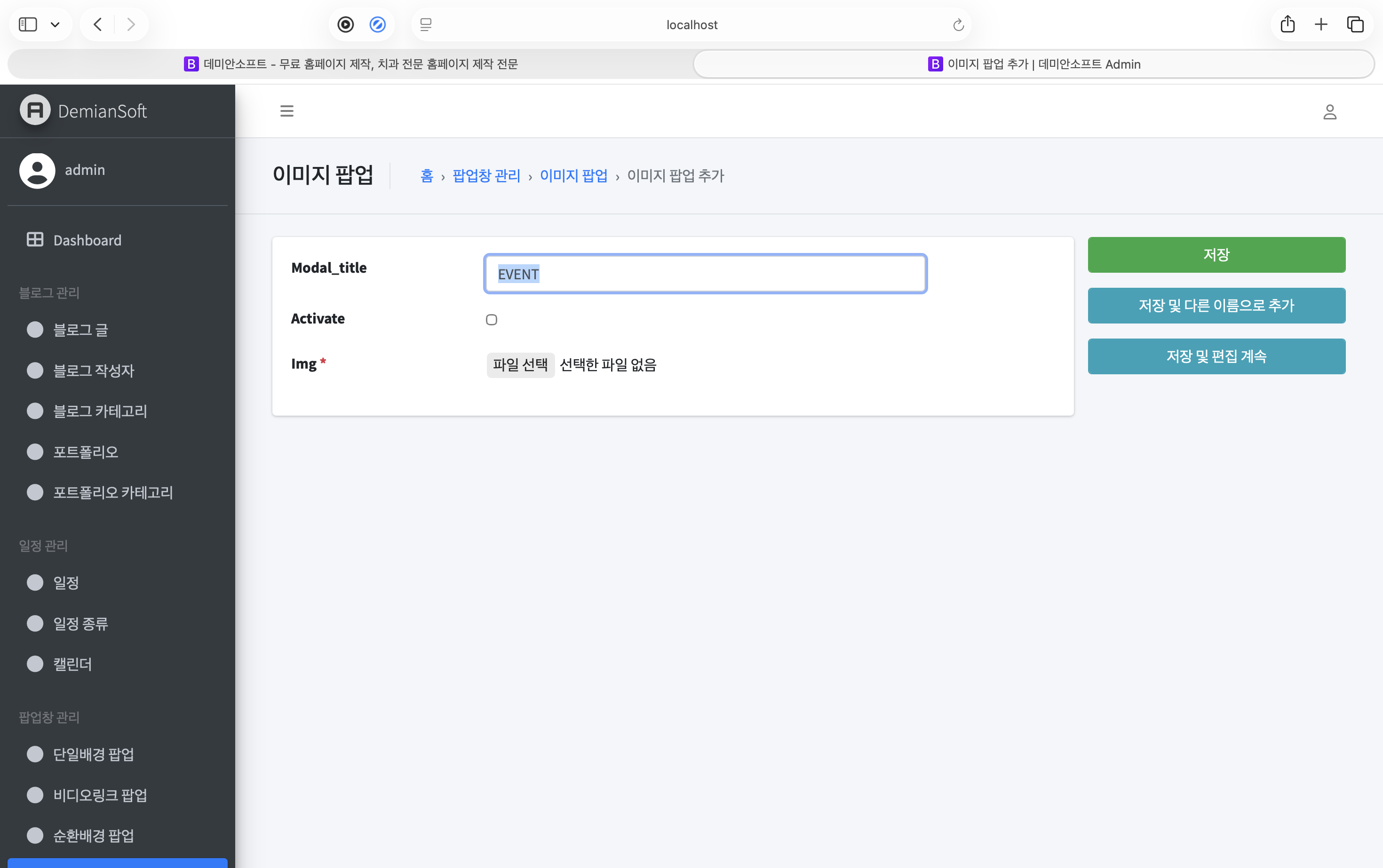Viewport: 1383px width, 868px height.
Task: Reload the page with the refresh icon
Action: (958, 24)
